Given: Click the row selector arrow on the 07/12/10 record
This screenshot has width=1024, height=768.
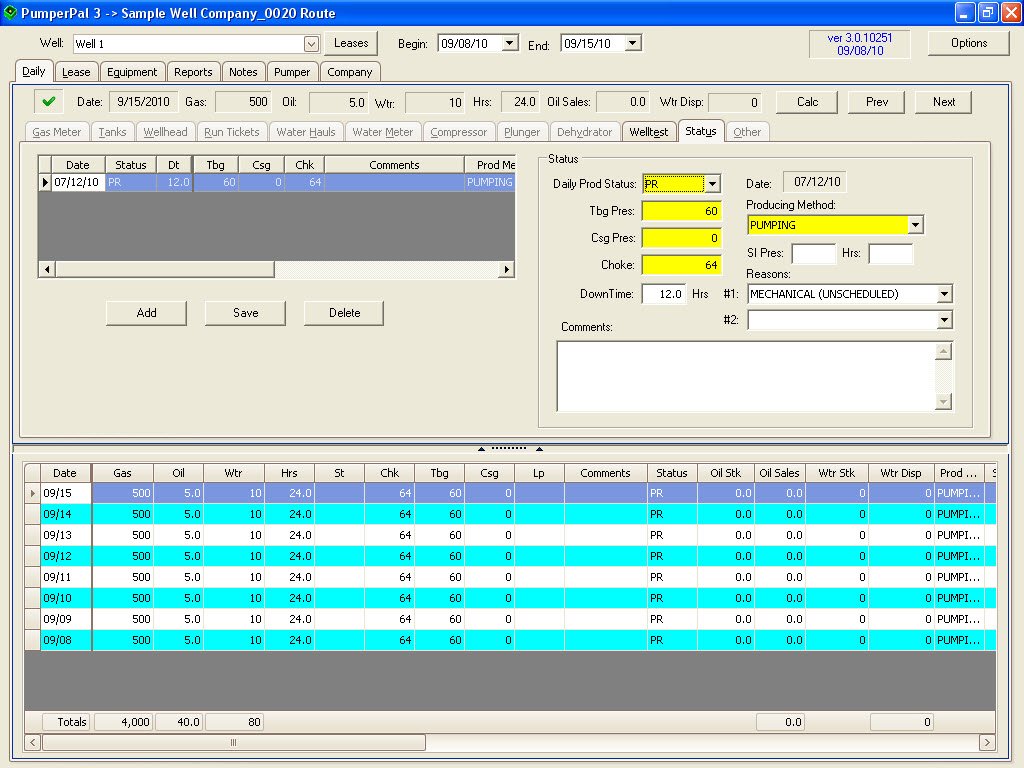Looking at the screenshot, I should (x=45, y=182).
